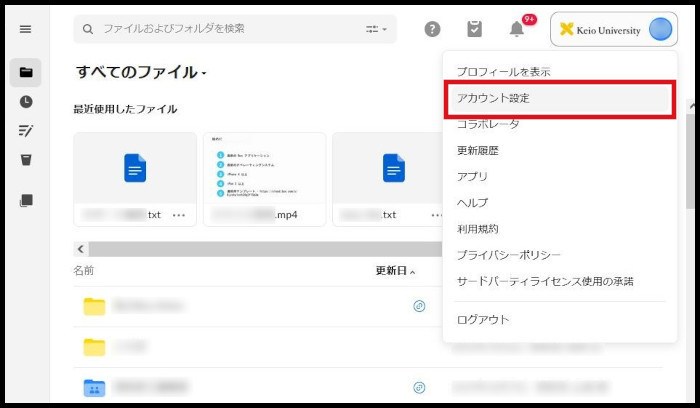Select アカウント設定 from the menu
This screenshot has height=408, width=700.
point(493,98)
